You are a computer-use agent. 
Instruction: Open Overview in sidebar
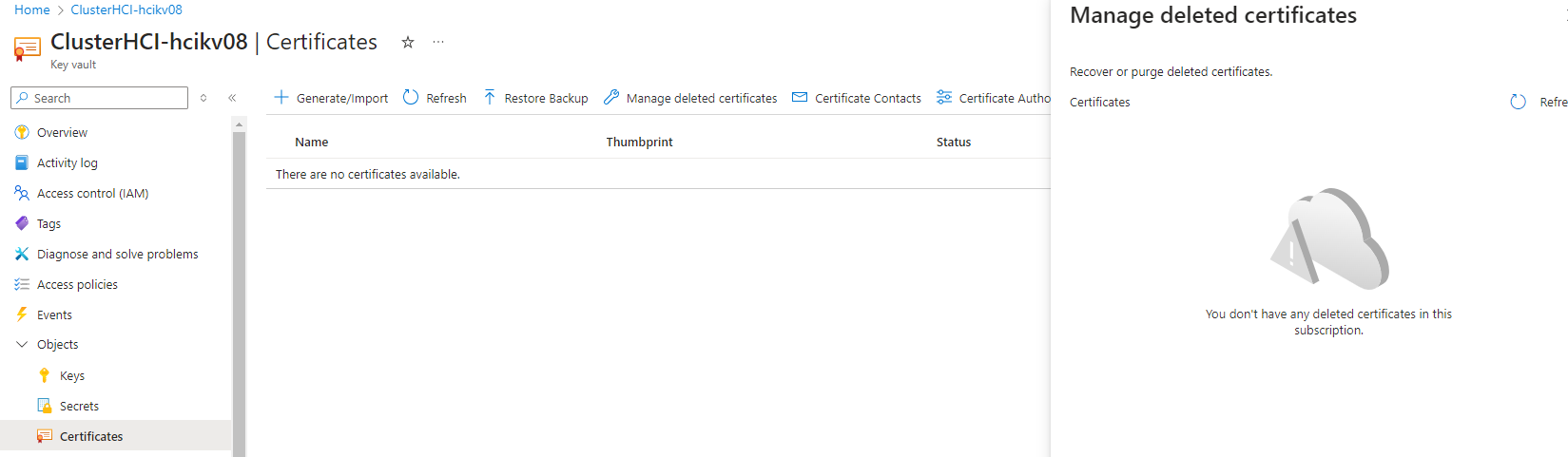tap(62, 132)
